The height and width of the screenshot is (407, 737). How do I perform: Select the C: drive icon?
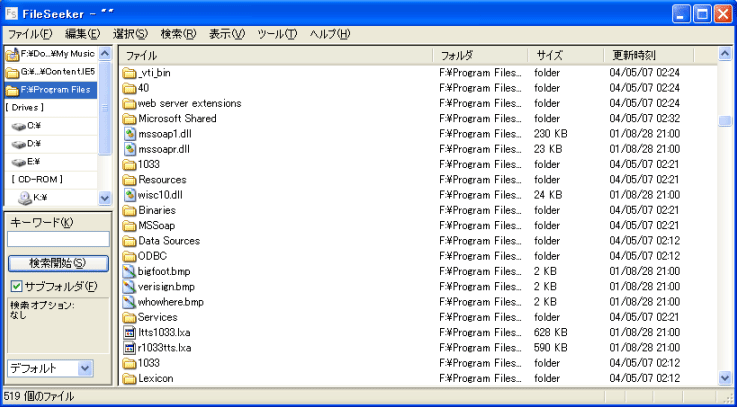point(21,126)
